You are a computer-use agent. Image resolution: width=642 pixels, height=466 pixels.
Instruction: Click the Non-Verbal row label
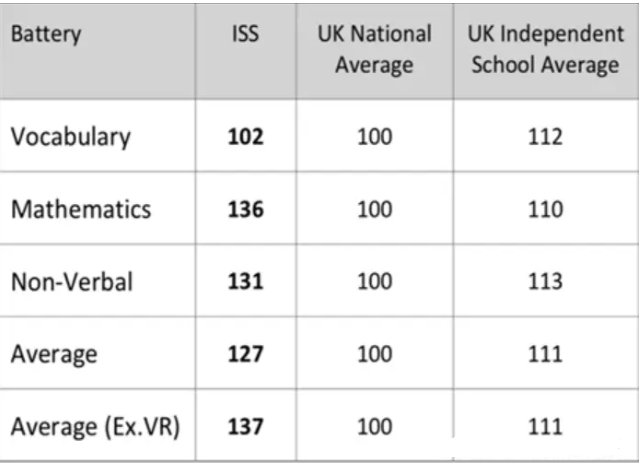[72, 282]
